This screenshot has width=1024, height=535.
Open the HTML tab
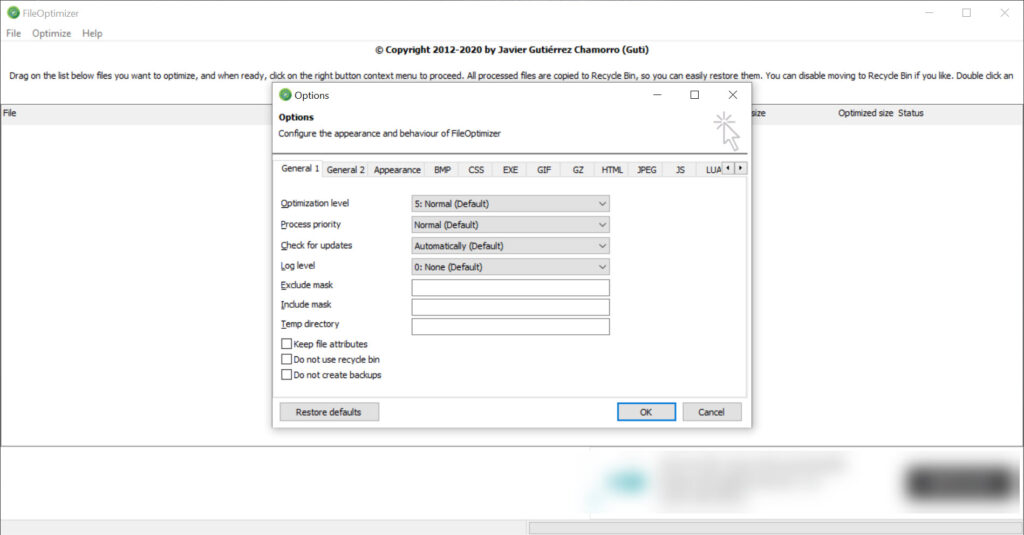click(x=612, y=170)
